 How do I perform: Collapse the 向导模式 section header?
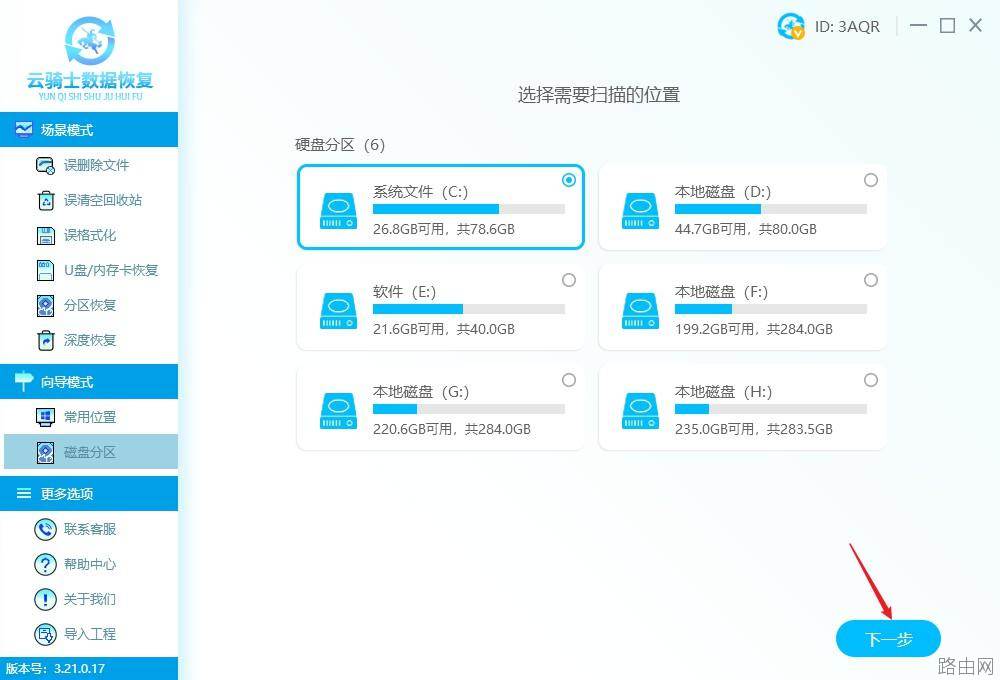click(x=89, y=381)
